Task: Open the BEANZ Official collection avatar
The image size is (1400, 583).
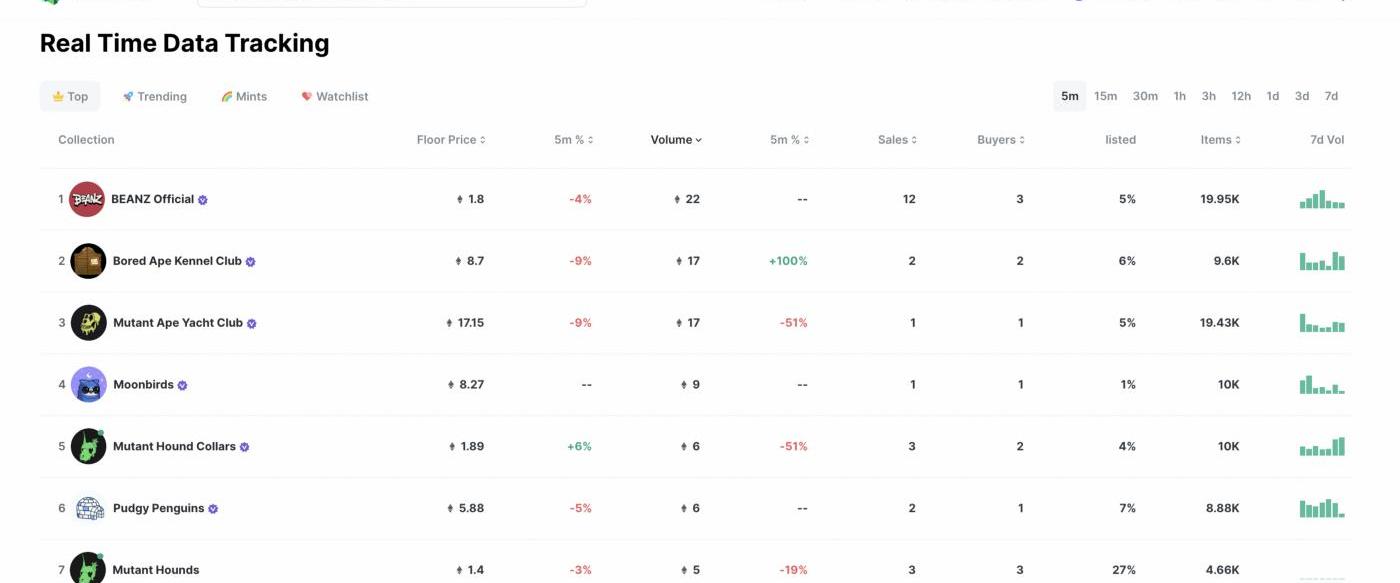Action: [x=87, y=199]
